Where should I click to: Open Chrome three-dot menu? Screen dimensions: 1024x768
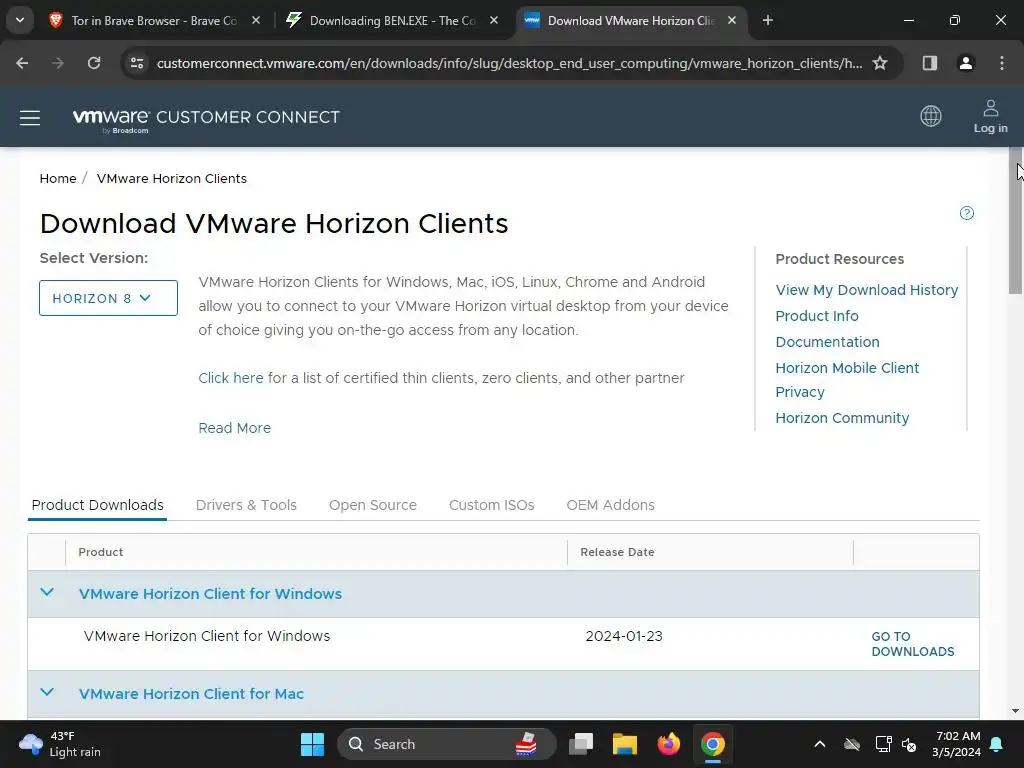[x=1002, y=63]
